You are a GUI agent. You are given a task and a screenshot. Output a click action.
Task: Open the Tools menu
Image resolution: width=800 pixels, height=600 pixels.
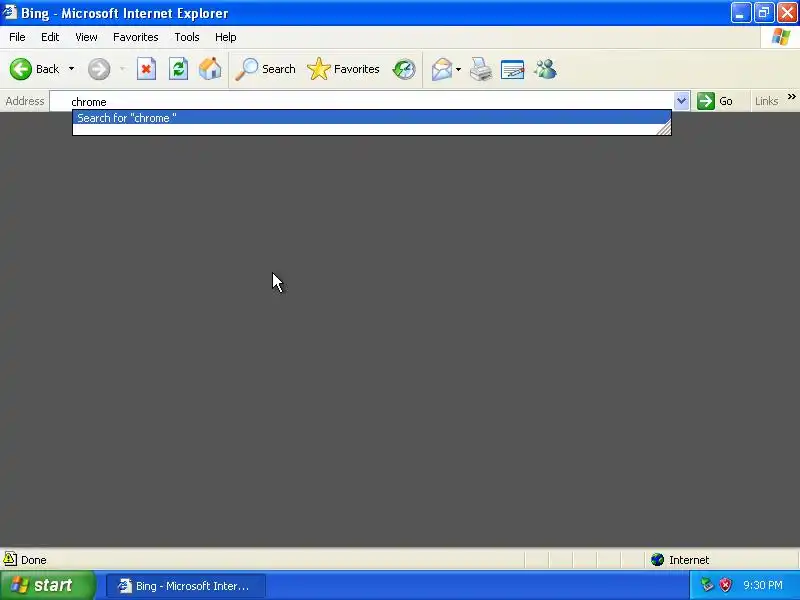point(187,37)
